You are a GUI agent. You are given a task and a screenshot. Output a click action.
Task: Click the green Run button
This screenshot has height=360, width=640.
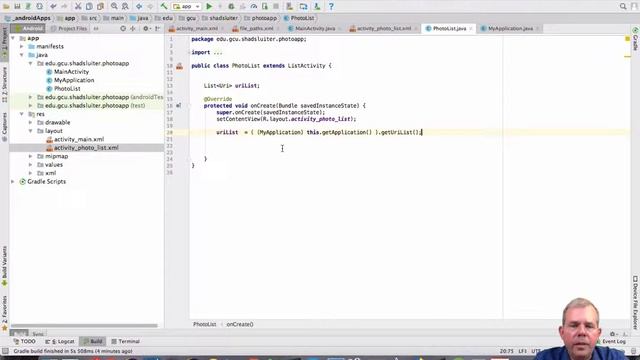point(209,7)
